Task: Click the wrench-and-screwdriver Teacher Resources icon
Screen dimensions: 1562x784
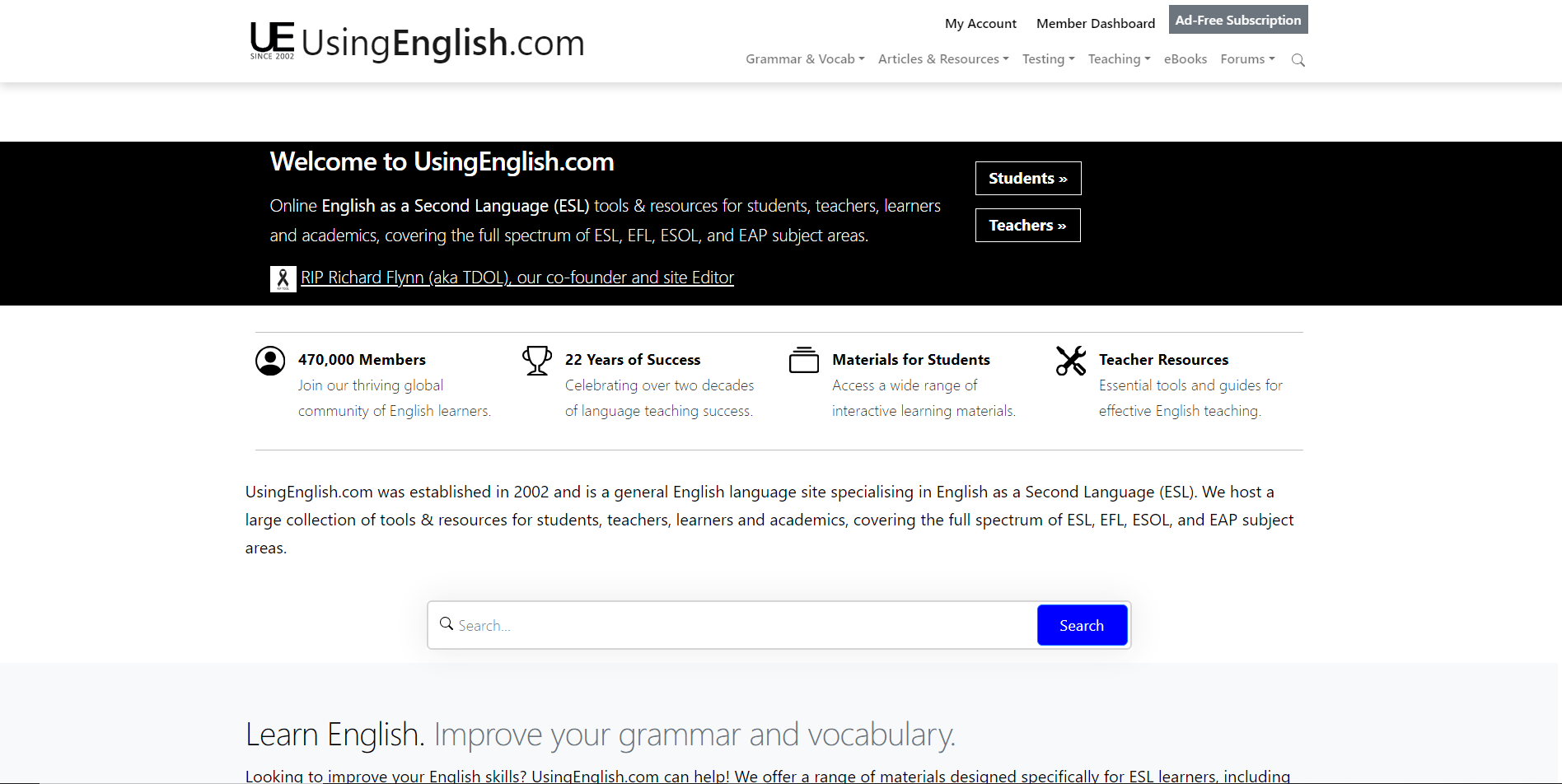Action: tap(1070, 360)
